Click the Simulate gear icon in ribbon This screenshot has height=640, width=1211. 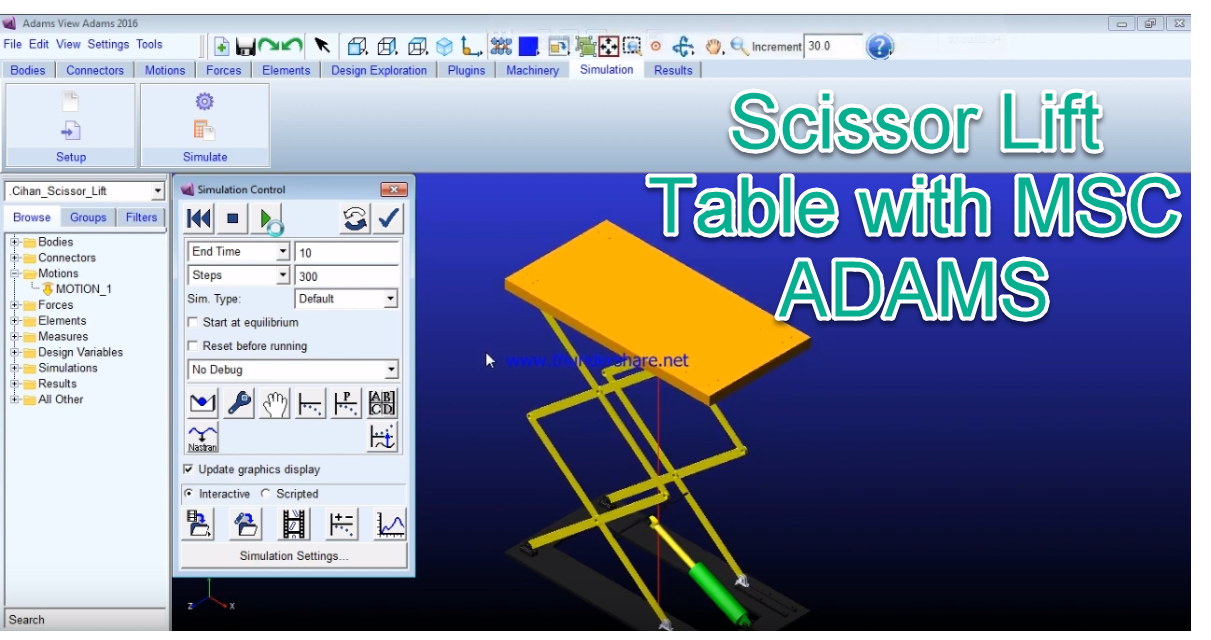[x=204, y=102]
